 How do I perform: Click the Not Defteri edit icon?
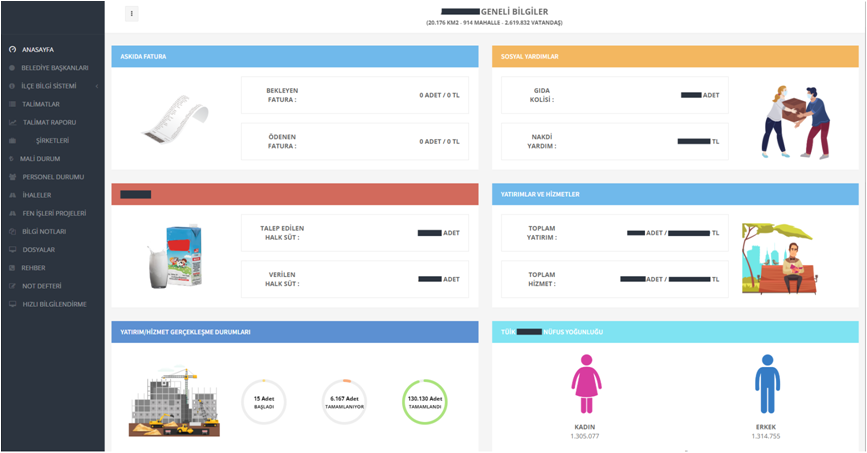(x=12, y=286)
